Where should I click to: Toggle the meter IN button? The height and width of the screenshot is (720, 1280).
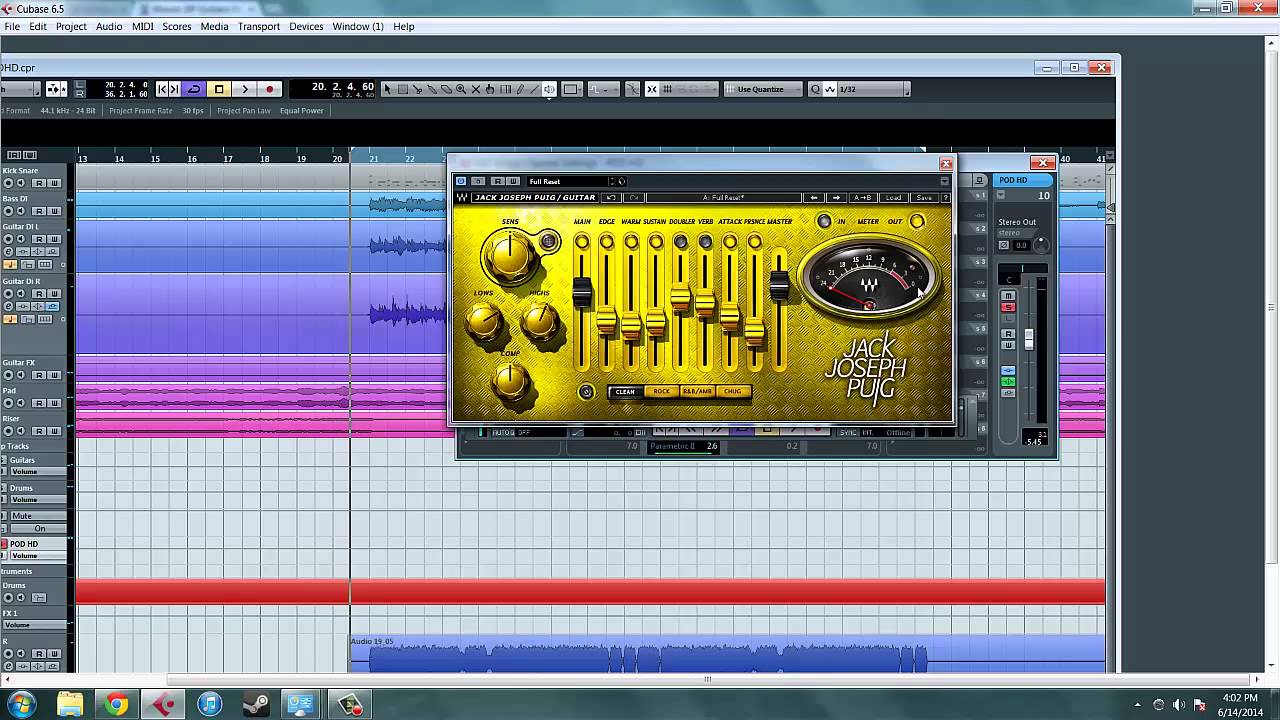(x=824, y=221)
